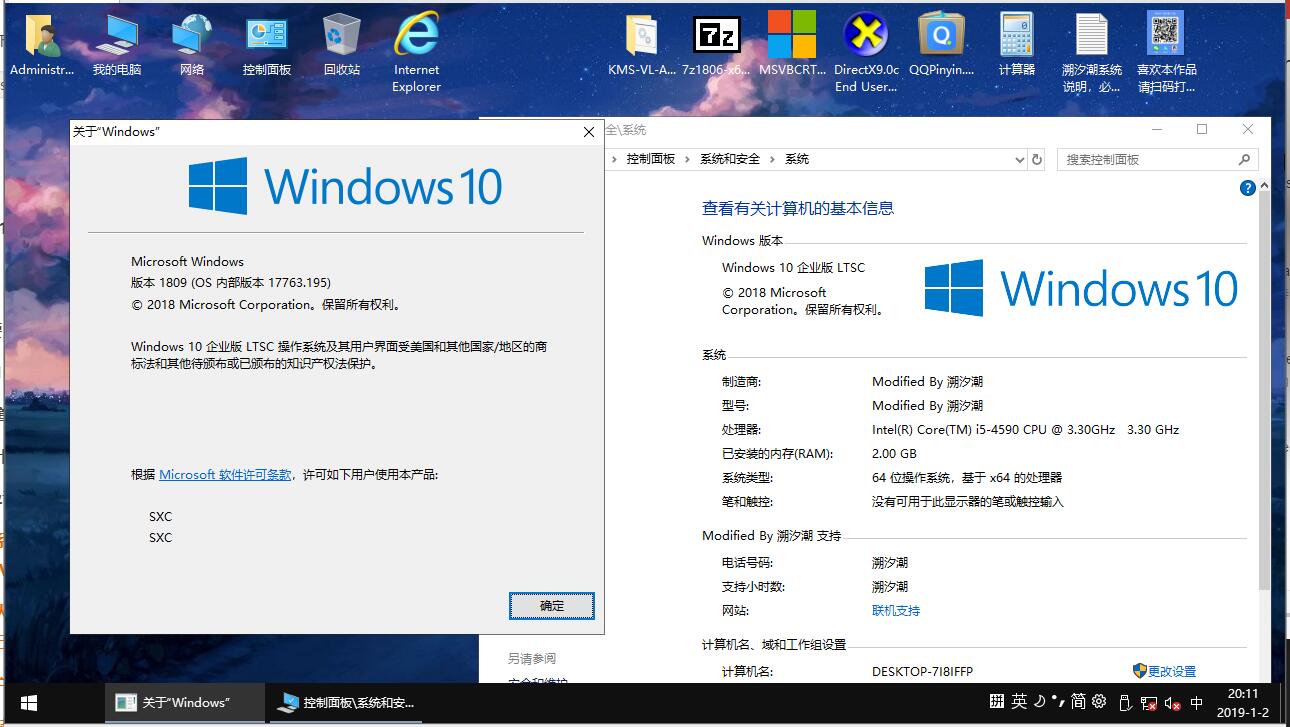Toggle the IME 英 language mode indicator
1290x727 pixels.
click(1018, 702)
